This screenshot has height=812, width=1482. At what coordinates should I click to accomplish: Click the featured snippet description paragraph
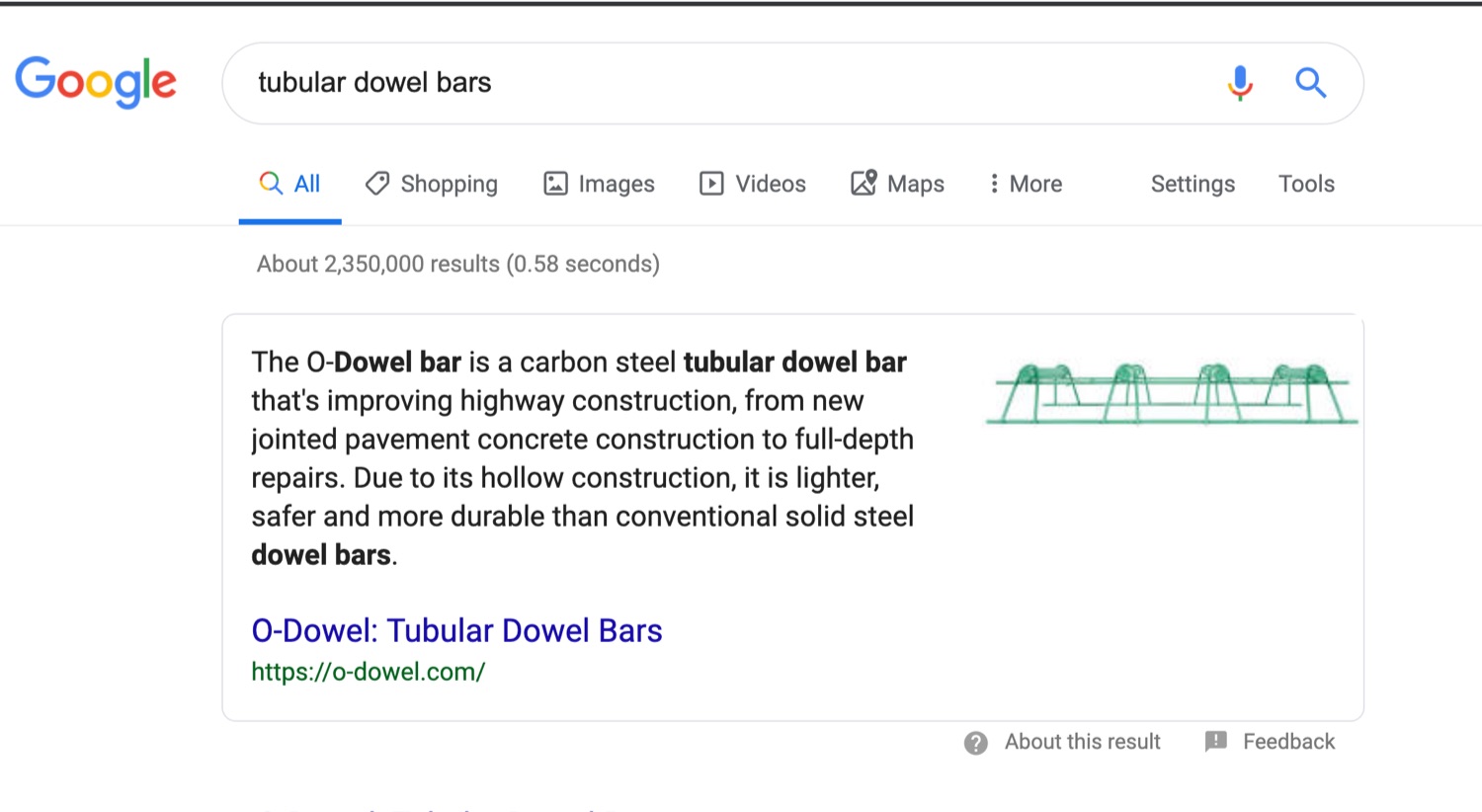pyautogui.click(x=583, y=458)
